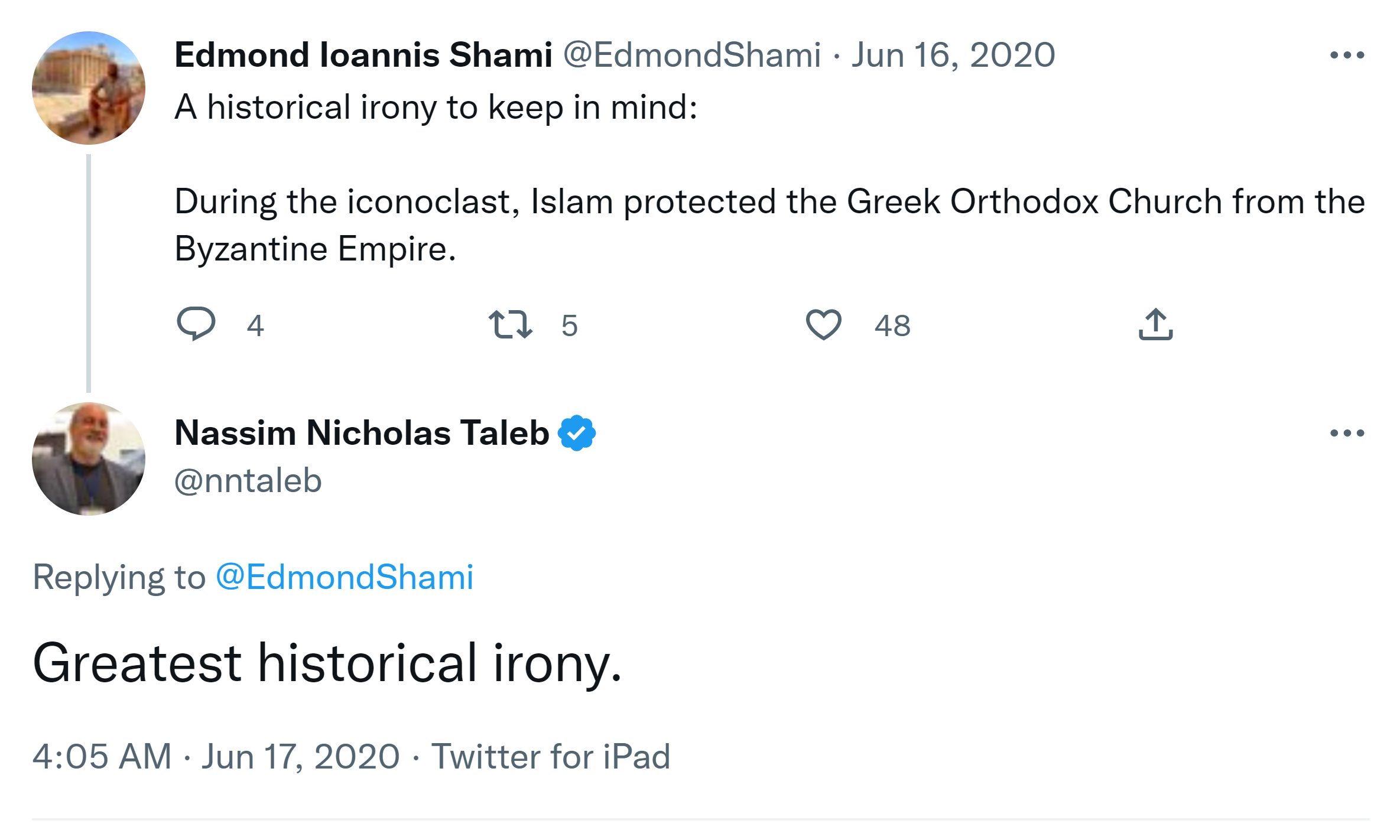
Task: Click the like count 48
Action: [x=892, y=325]
